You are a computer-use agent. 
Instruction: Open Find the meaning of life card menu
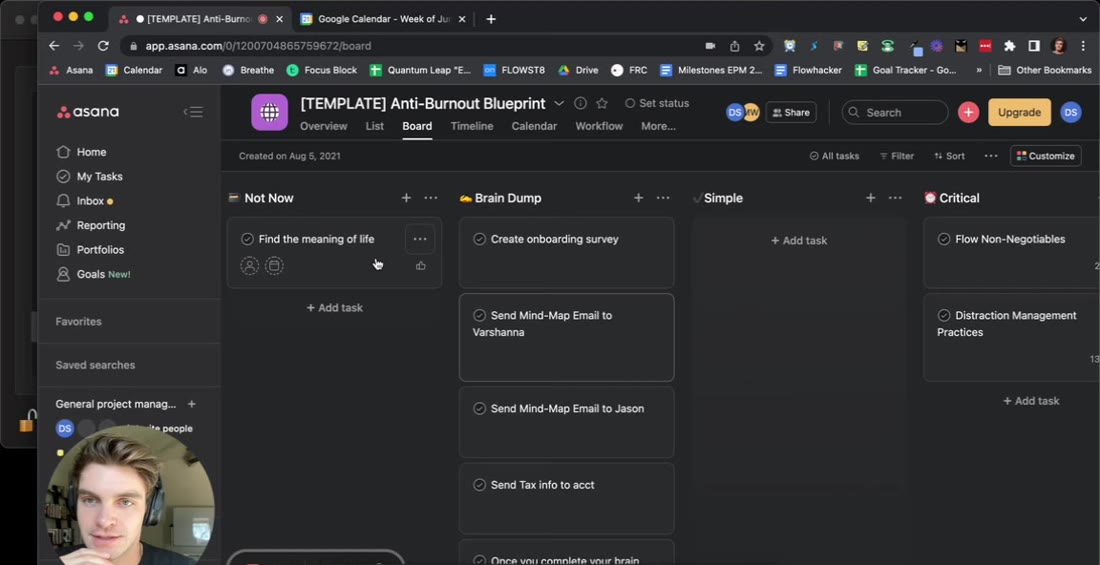tap(420, 239)
